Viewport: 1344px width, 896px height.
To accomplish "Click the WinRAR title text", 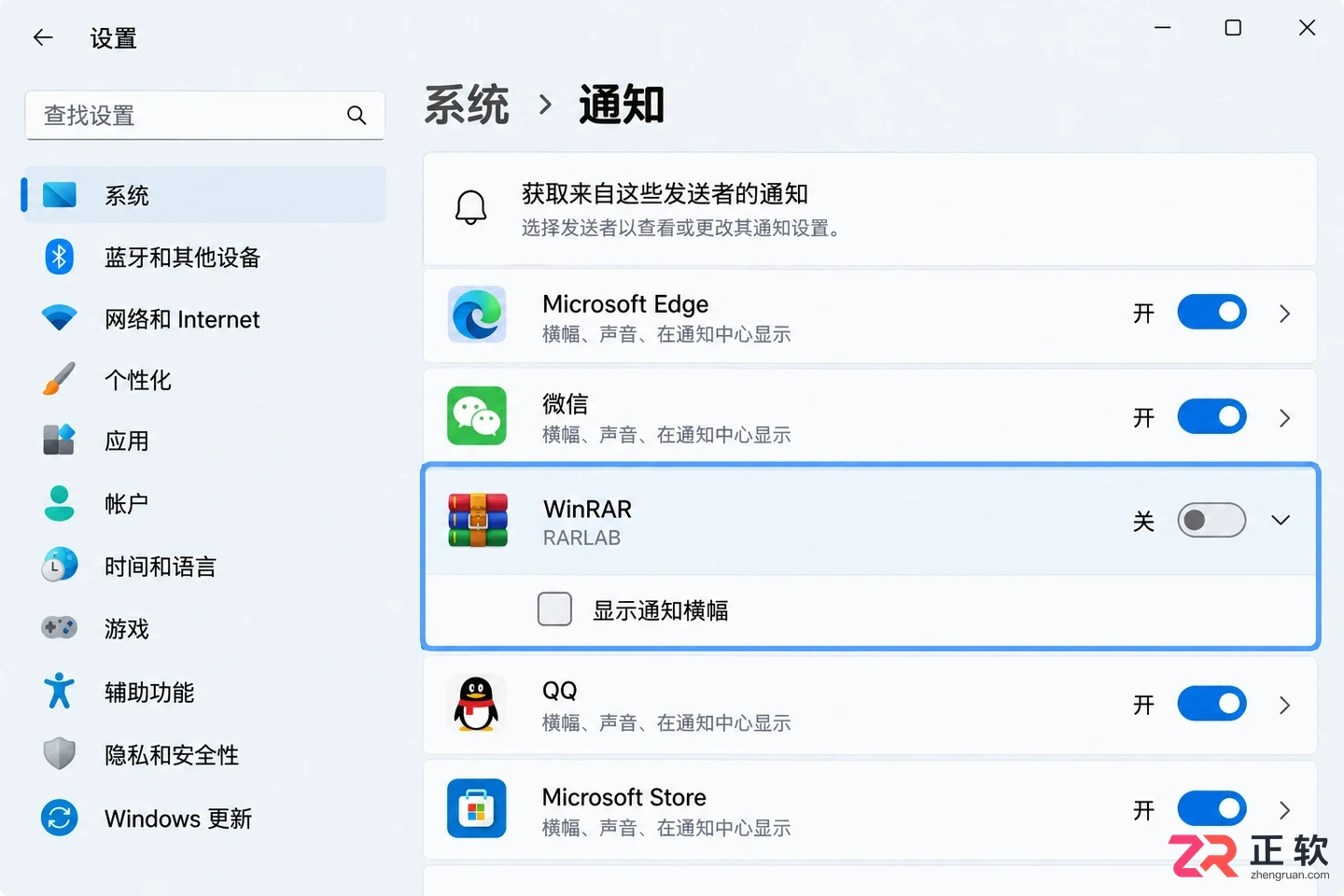I will tap(588, 509).
